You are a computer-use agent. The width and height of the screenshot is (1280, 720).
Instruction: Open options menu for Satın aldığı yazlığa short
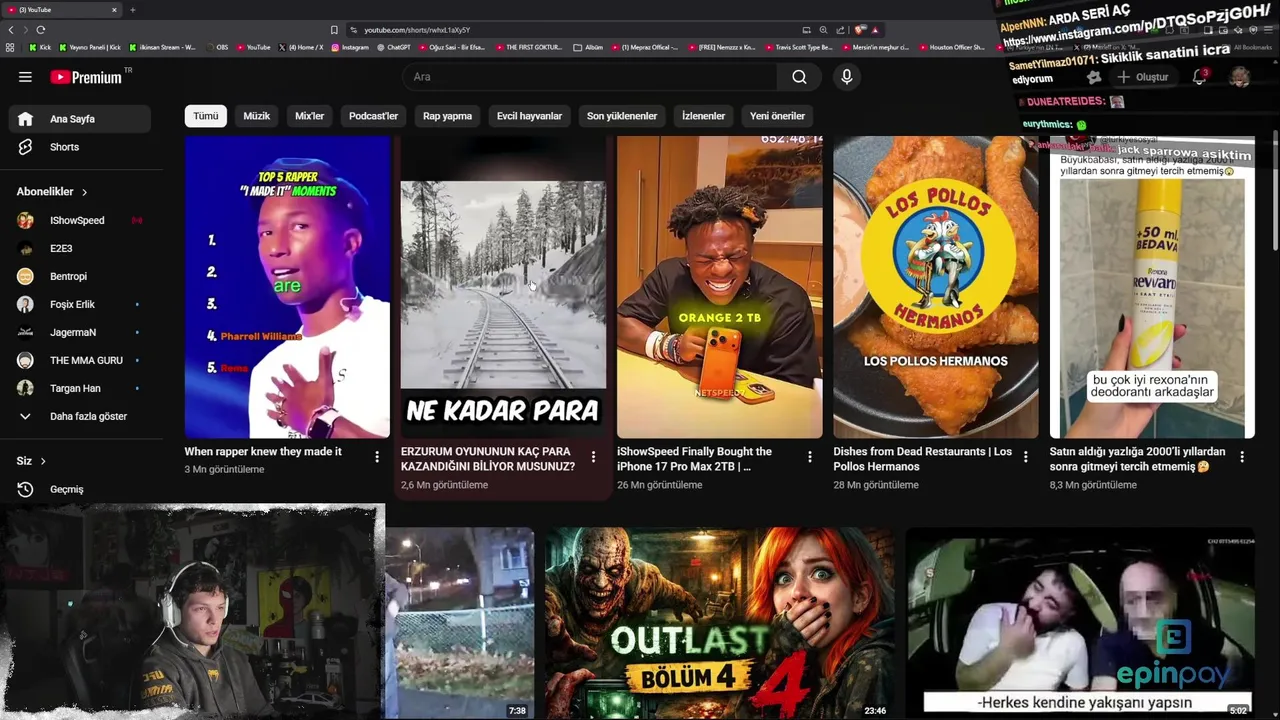point(1242,457)
